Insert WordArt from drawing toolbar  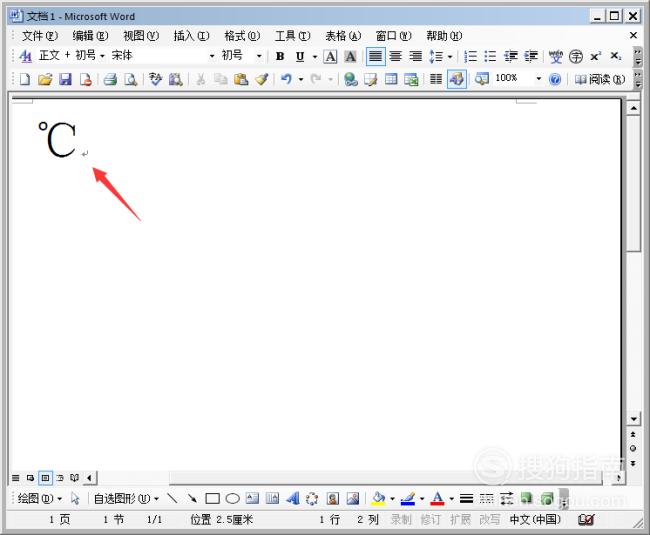(x=293, y=498)
